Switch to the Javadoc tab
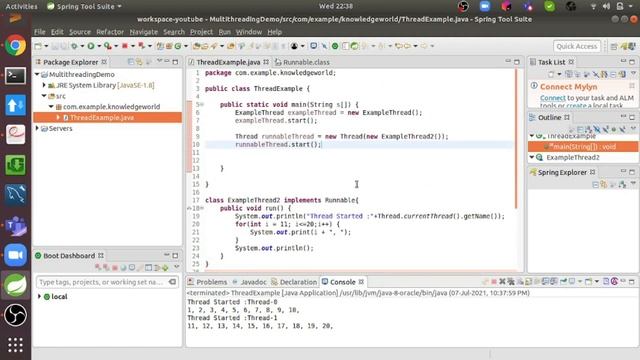The width and height of the screenshot is (640, 360). [x=249, y=282]
